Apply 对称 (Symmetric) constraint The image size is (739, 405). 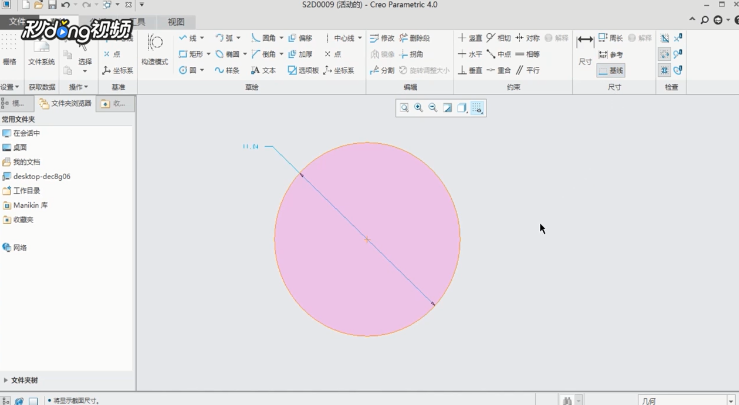coord(527,38)
